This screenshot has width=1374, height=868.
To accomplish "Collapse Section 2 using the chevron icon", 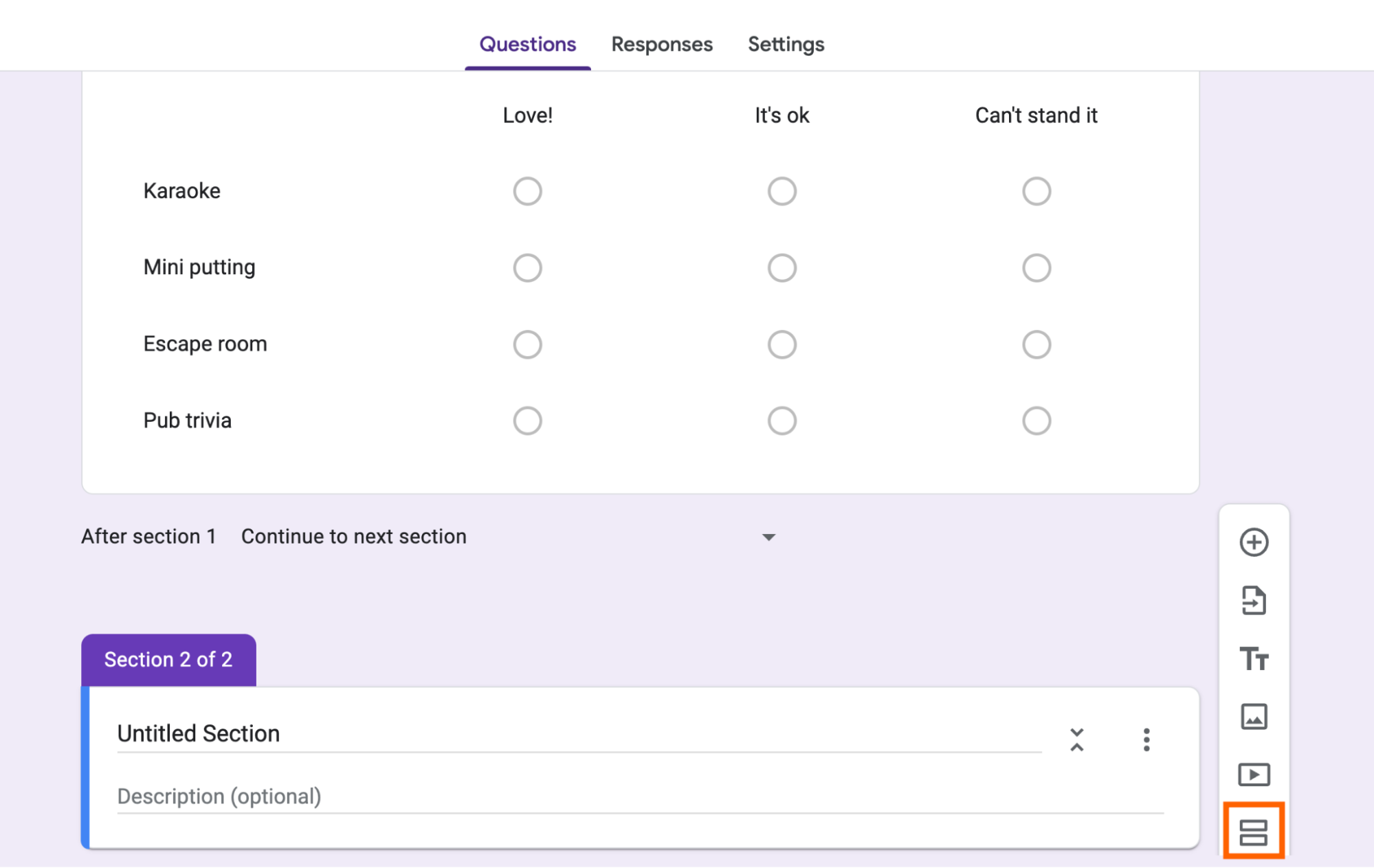I will pos(1077,740).
